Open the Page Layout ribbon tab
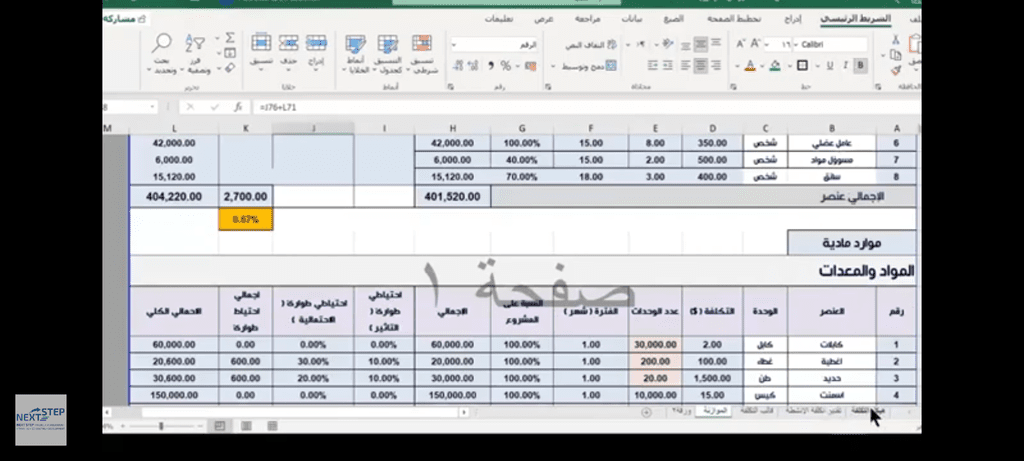Screen dimensions: 1024x461 (733, 19)
